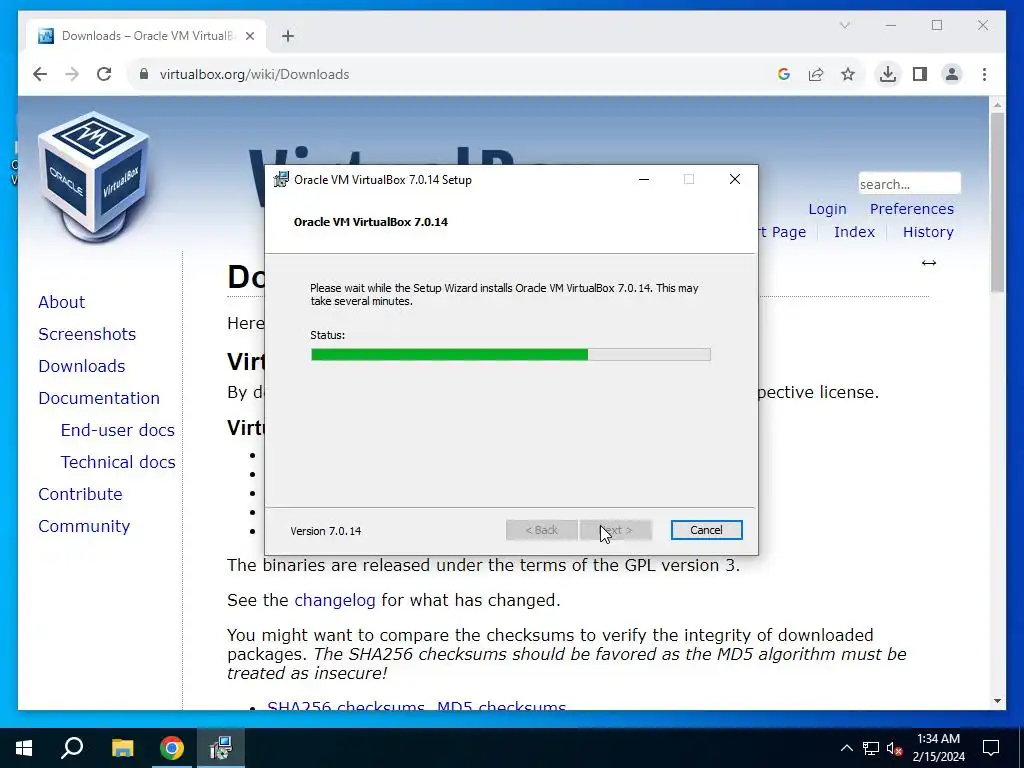Switch to Chrome in taskbar
The width and height of the screenshot is (1024, 768).
[x=172, y=748]
